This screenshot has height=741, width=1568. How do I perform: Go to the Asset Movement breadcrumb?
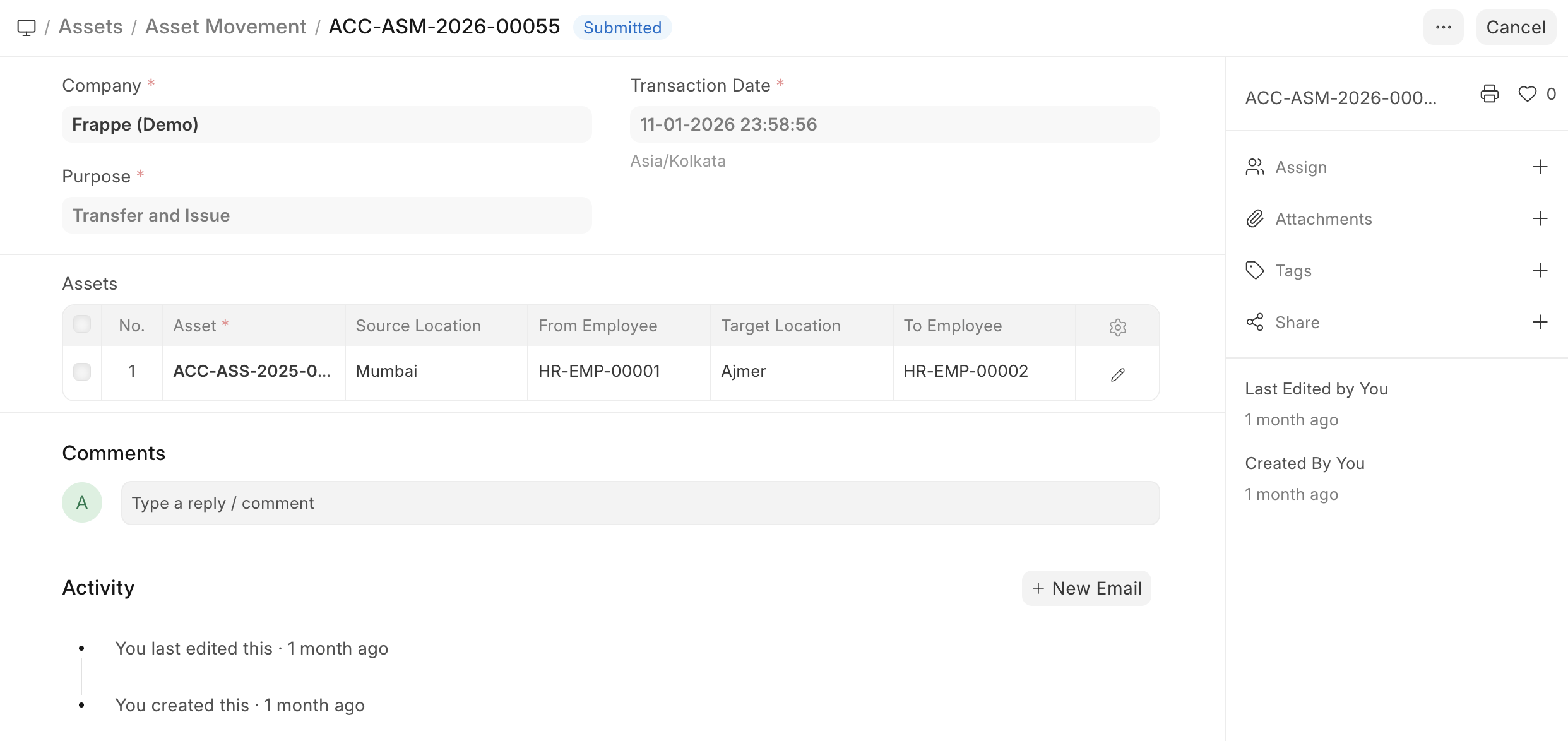(225, 27)
